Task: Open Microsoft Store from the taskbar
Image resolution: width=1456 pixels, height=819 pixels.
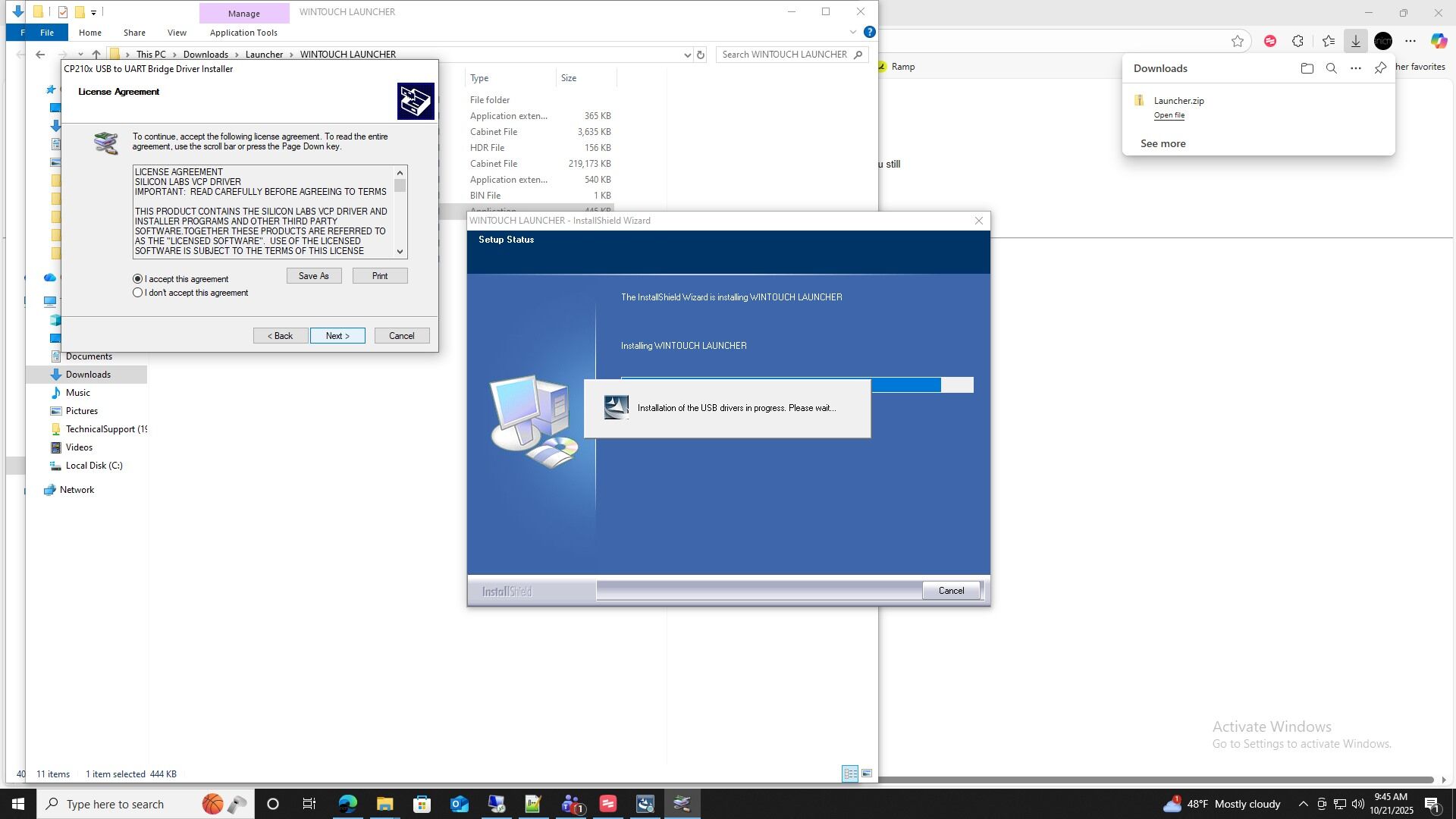Action: pyautogui.click(x=422, y=804)
